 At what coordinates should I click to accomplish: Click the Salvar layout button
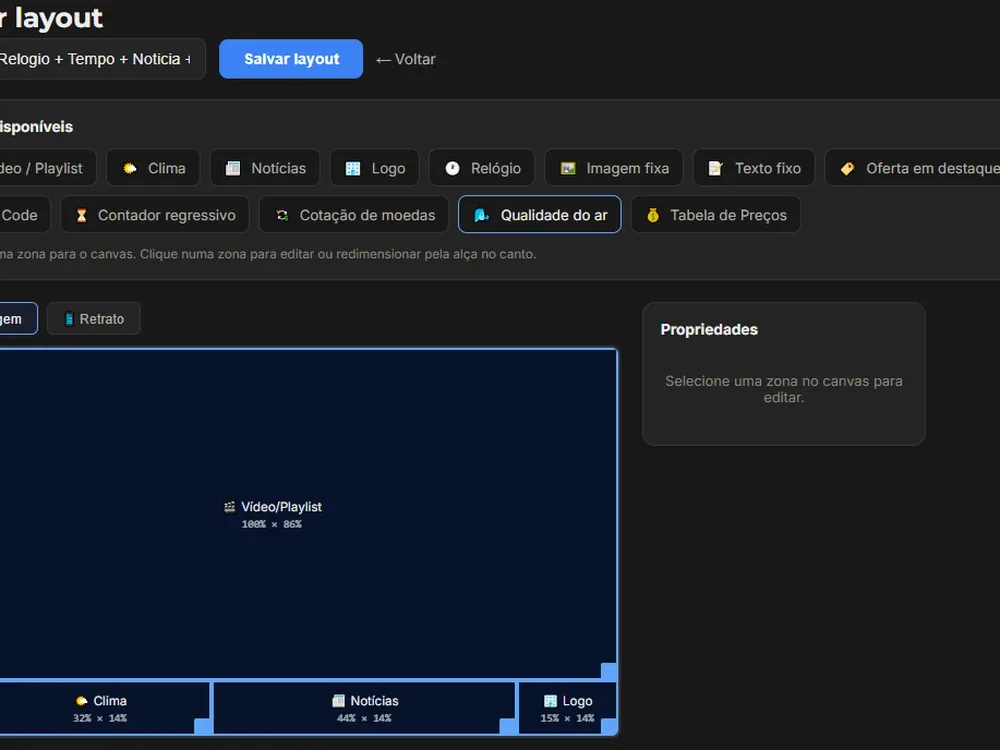[291, 59]
